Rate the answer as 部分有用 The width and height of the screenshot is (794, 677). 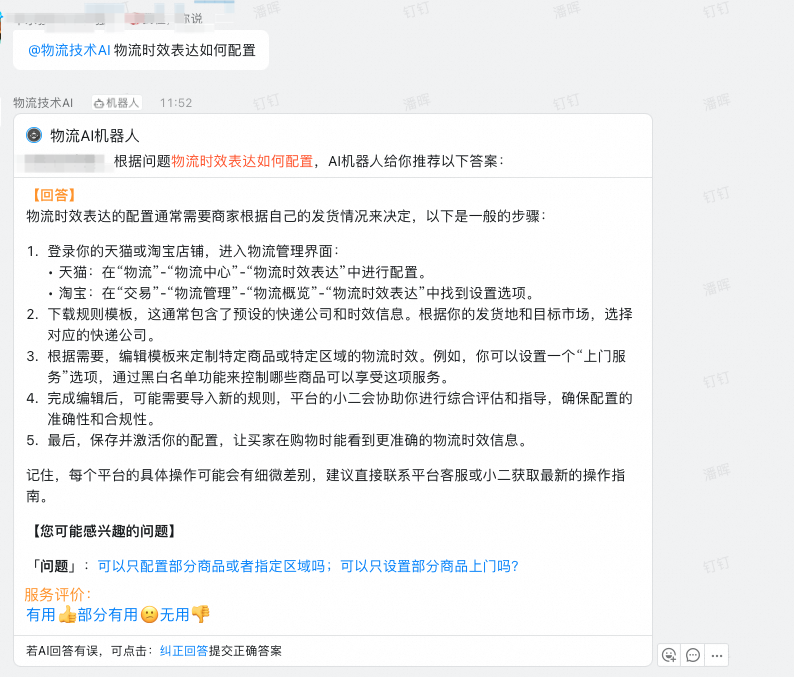tap(108, 615)
